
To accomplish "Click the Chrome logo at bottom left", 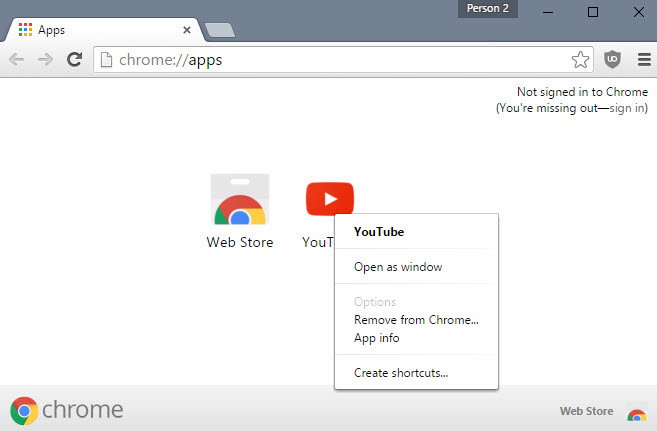I will coord(24,410).
